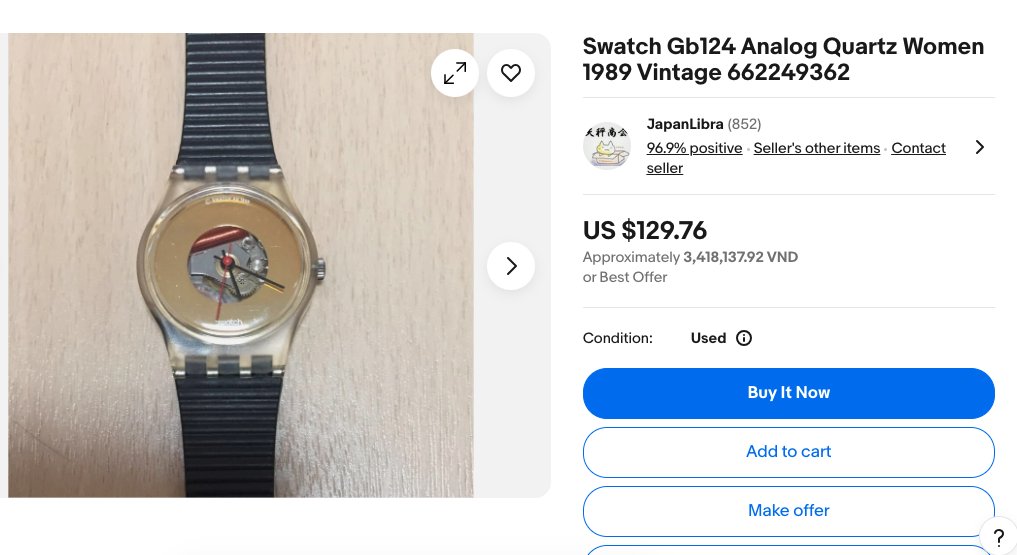
Task: Click the US $129.76 price
Action: click(x=644, y=230)
